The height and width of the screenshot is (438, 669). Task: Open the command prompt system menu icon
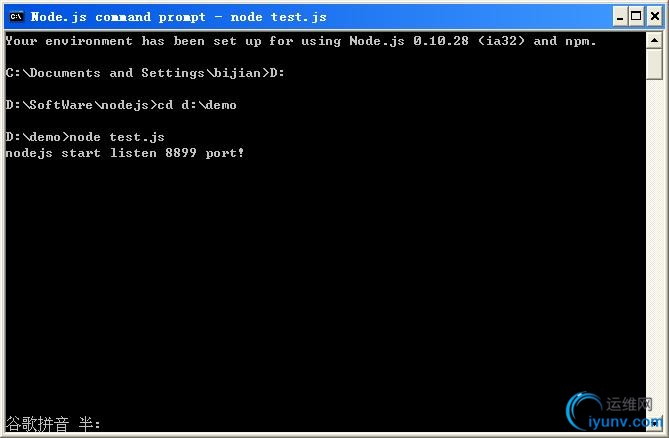pos(16,17)
